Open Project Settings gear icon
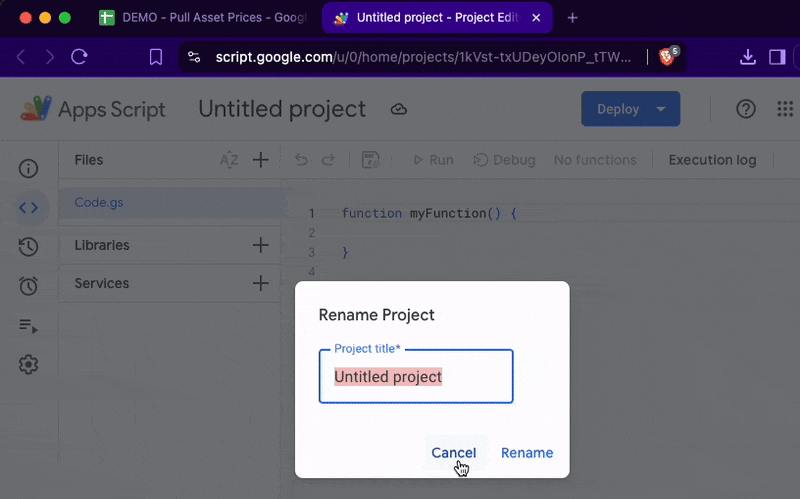This screenshot has width=800, height=499. click(x=29, y=364)
